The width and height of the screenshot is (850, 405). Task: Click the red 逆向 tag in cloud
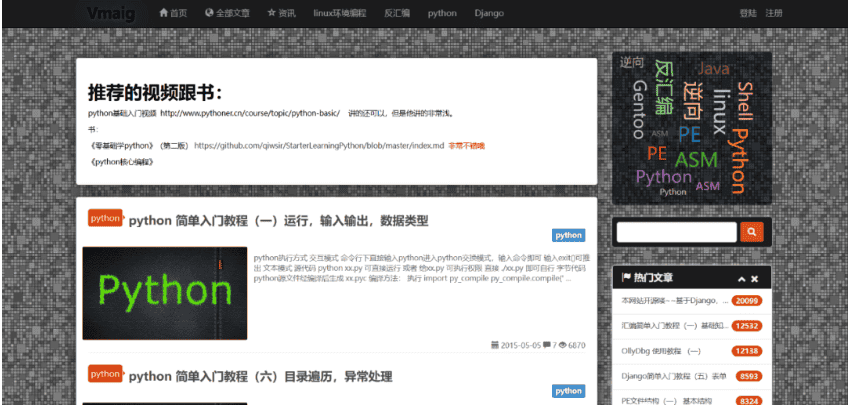693,101
